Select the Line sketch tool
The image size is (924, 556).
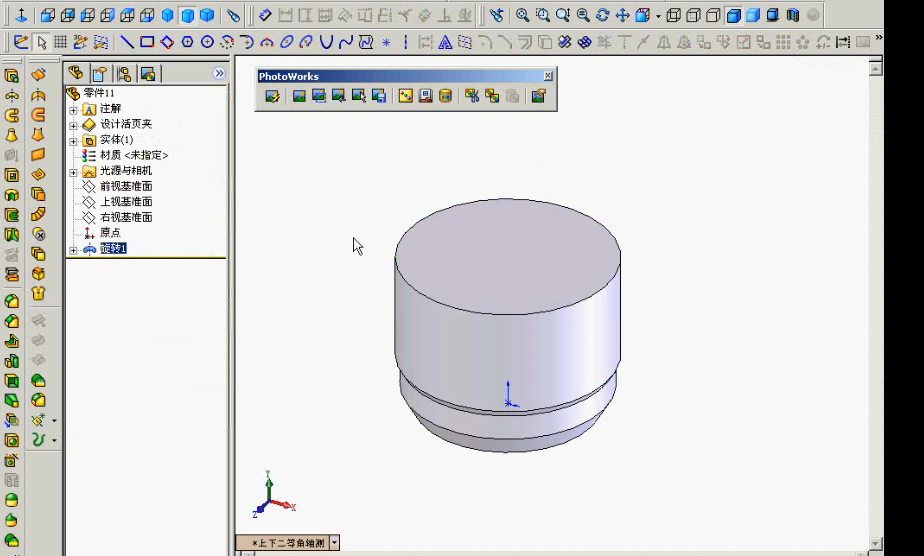(127, 42)
